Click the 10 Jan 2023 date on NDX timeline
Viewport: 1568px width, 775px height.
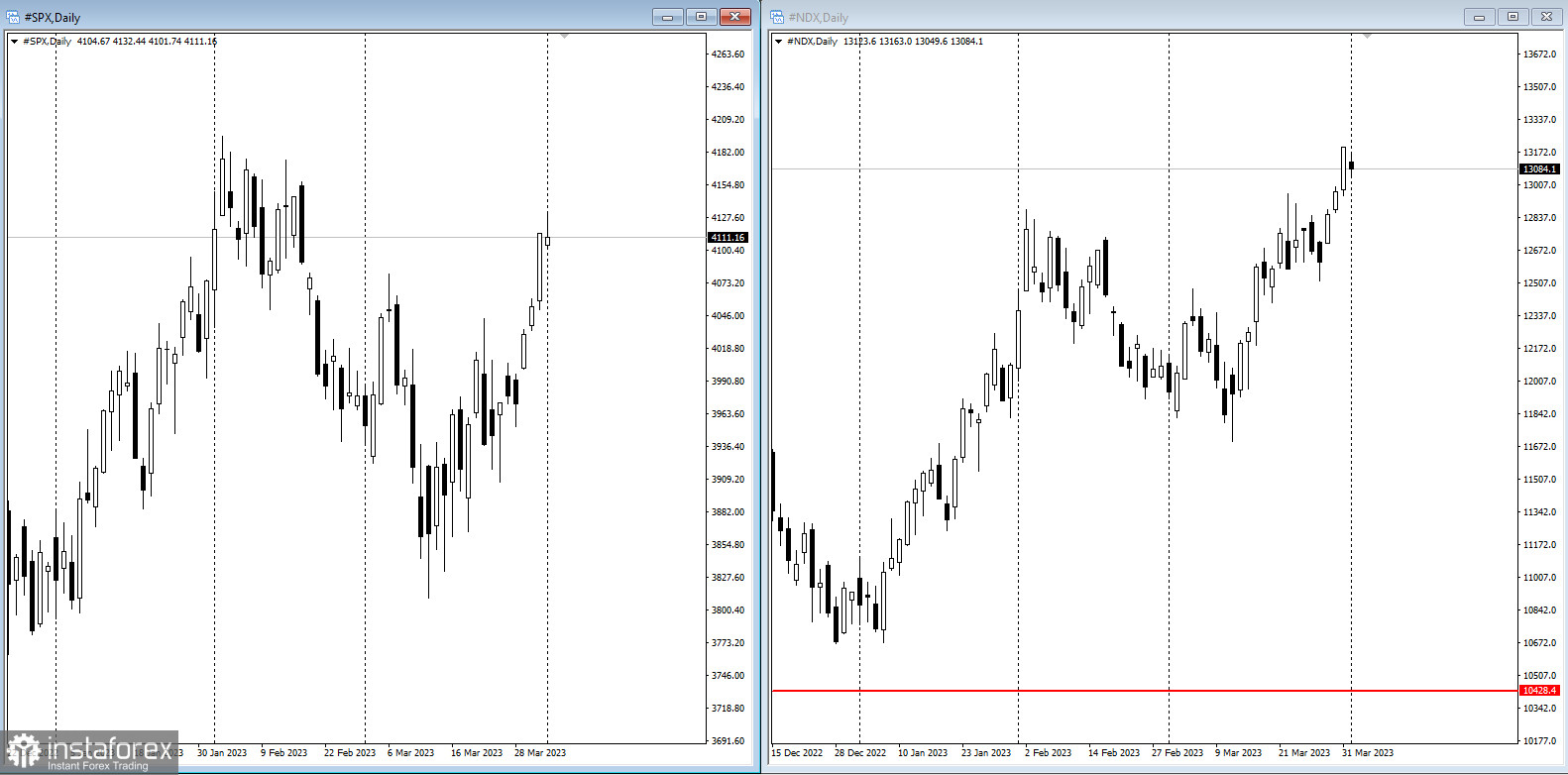pyautogui.click(x=923, y=753)
